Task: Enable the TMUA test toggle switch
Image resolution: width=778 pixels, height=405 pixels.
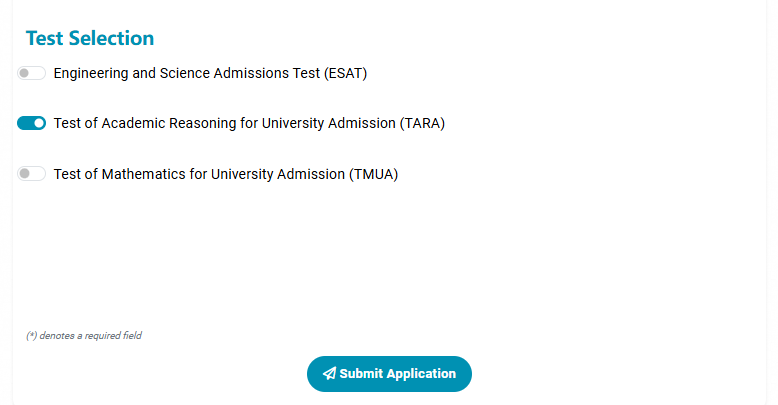Action: pos(31,174)
